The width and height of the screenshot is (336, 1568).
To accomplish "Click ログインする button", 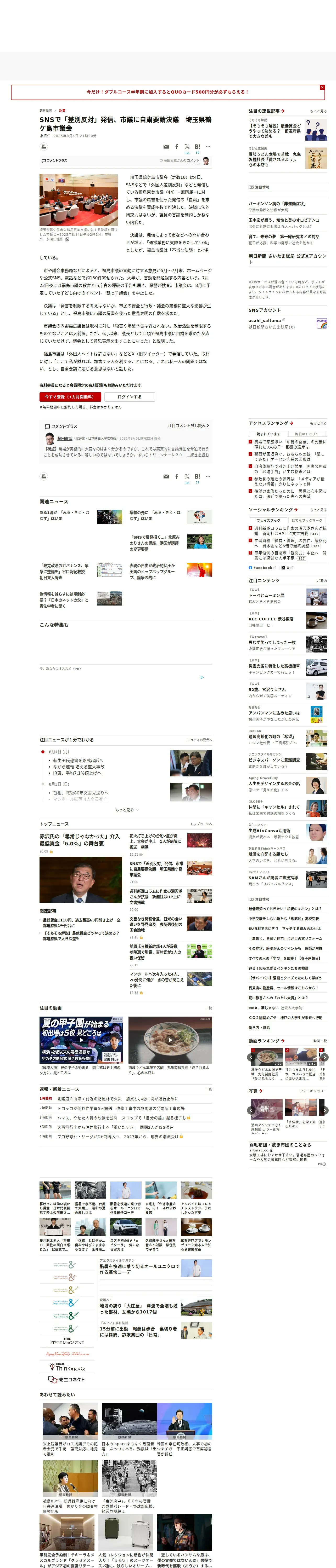I will 129,397.
